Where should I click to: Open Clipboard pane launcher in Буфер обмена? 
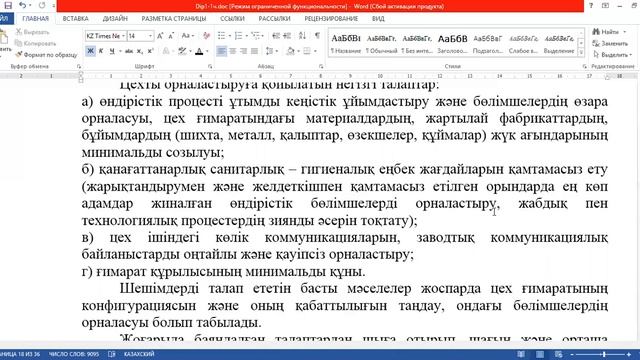point(79,66)
